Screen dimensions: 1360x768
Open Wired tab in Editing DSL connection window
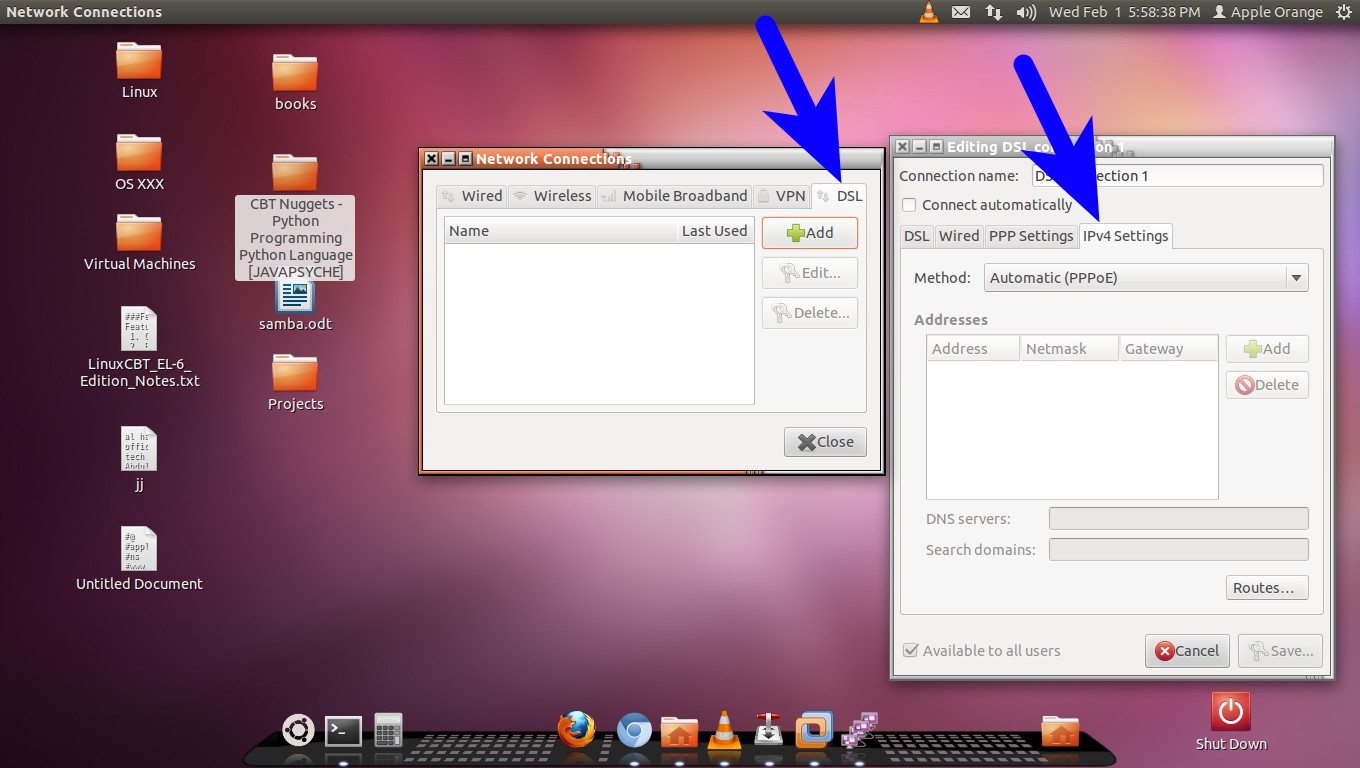pyautogui.click(x=959, y=236)
